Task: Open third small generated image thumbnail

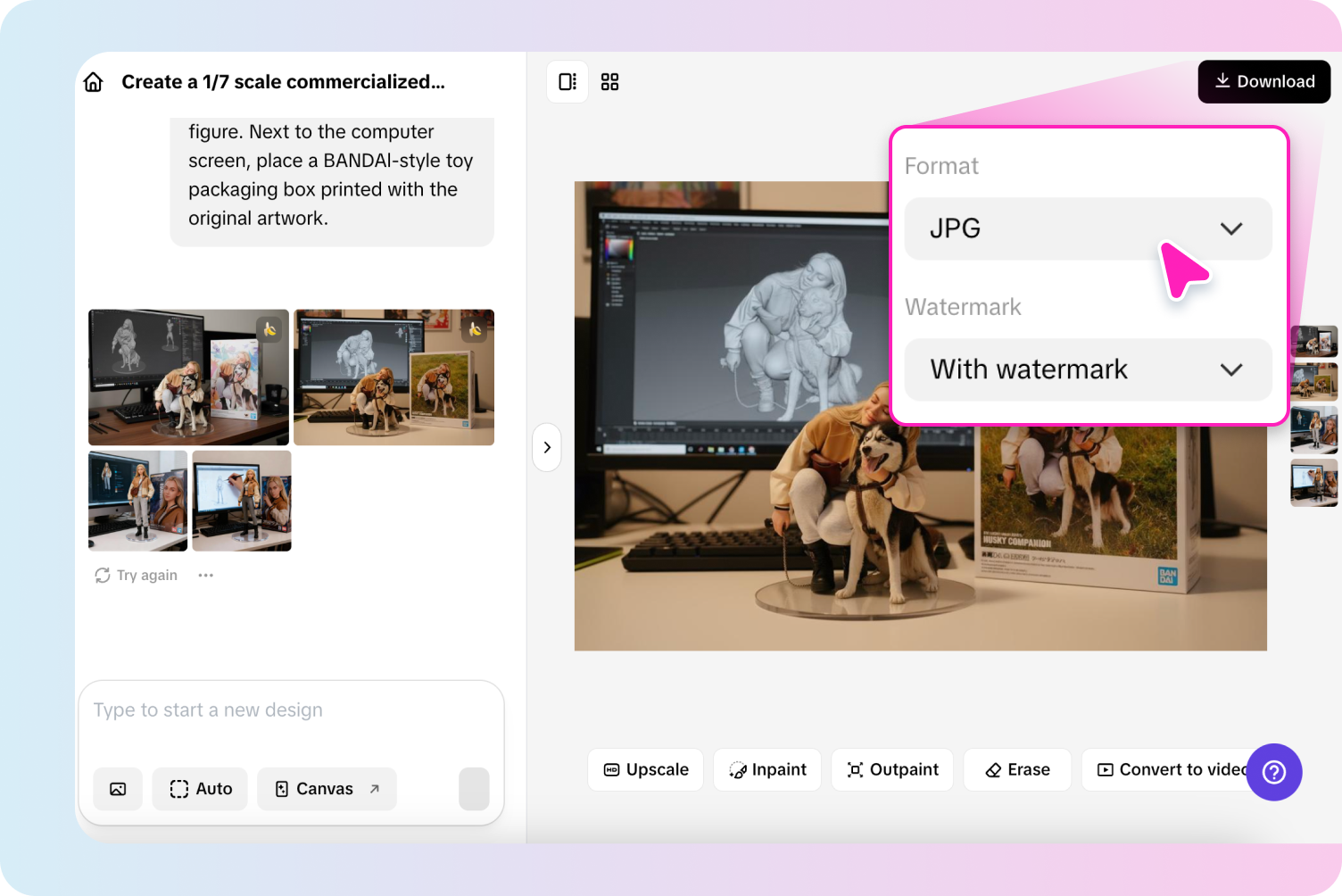Action: tap(138, 501)
